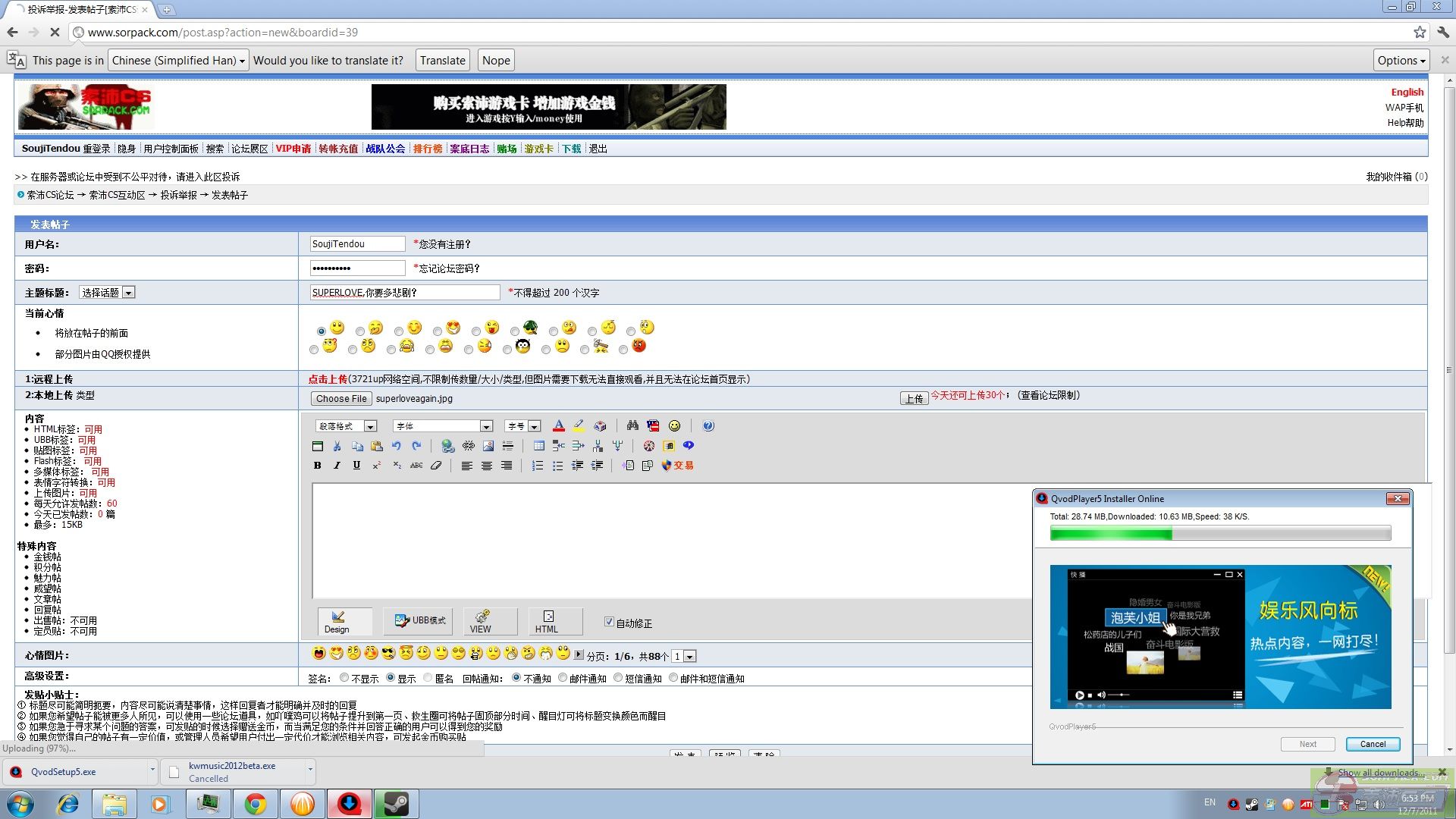Open the VIP申请 menu item
Image resolution: width=1456 pixels, height=819 pixels.
click(293, 149)
